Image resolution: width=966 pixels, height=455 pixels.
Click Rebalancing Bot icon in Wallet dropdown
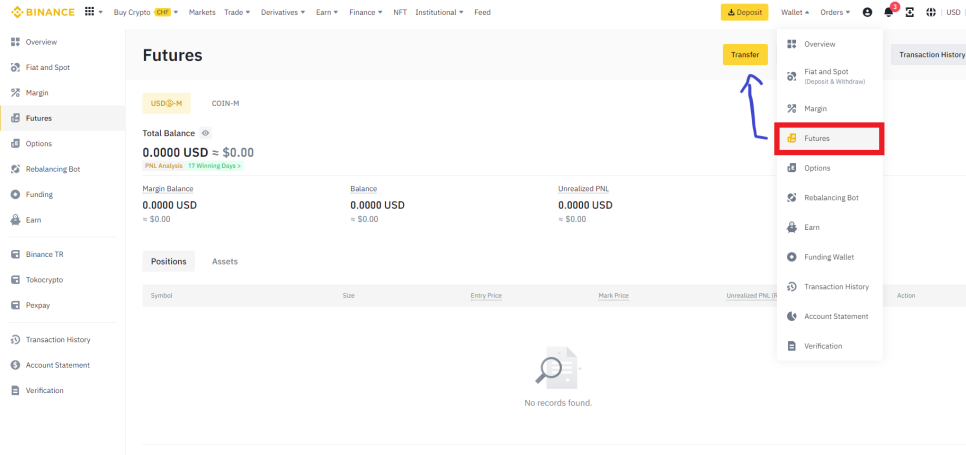click(792, 198)
